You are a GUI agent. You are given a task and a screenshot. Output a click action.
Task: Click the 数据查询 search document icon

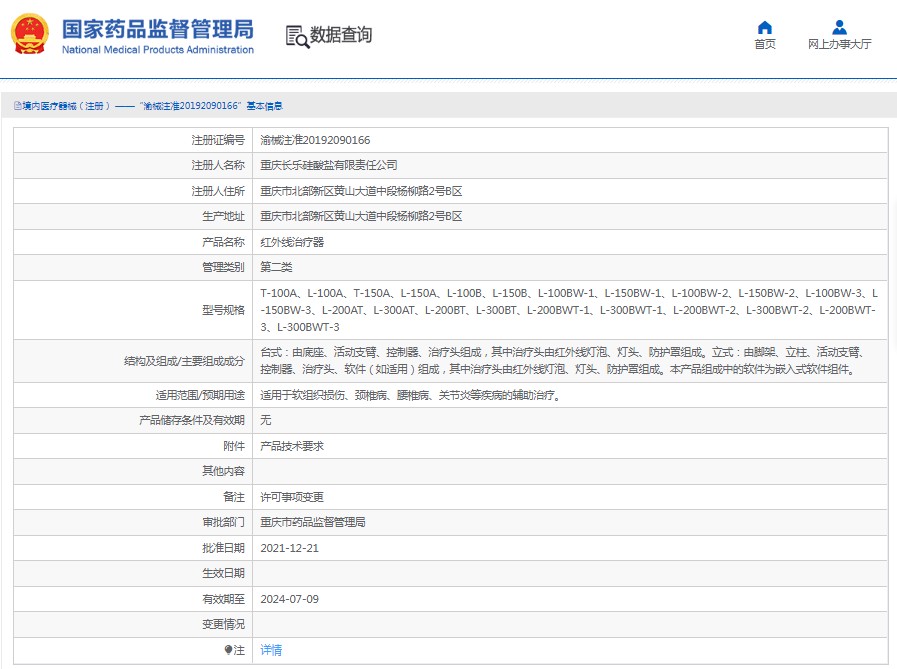click(297, 37)
